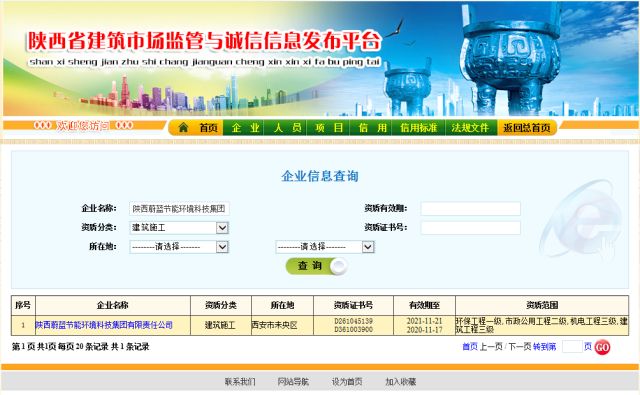This screenshot has width=640, height=395.
Task: Click the red GO button
Action: point(602,347)
